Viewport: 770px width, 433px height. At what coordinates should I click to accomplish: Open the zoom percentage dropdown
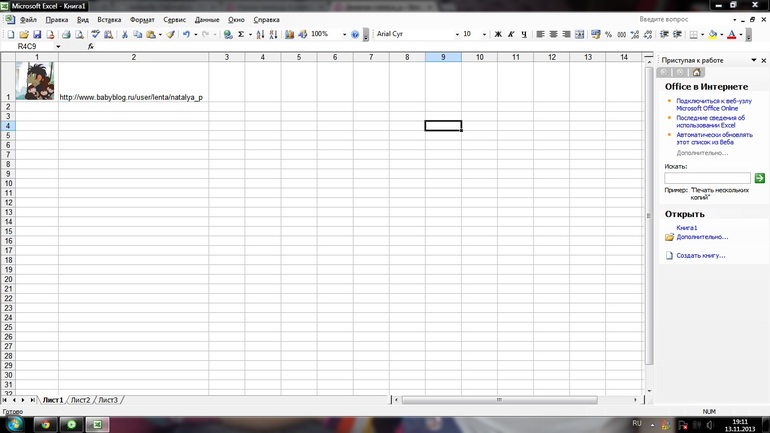pos(344,34)
